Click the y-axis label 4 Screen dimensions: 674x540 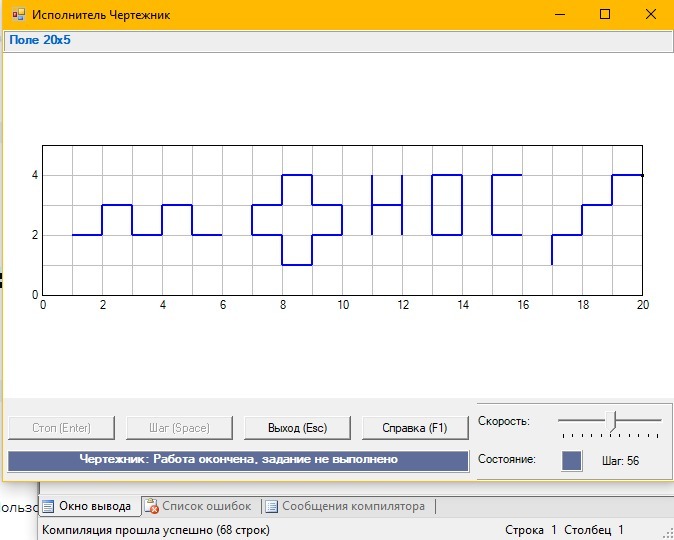(35, 175)
